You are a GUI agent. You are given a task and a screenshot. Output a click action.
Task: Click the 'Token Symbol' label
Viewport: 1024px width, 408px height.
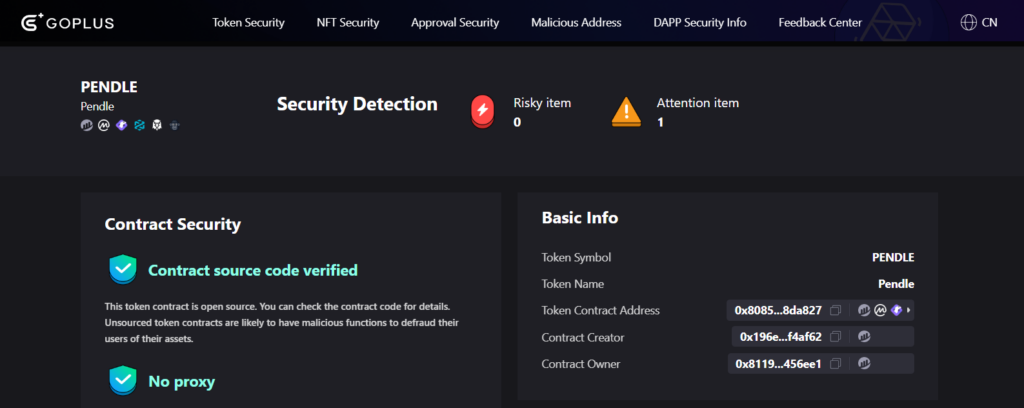577,257
